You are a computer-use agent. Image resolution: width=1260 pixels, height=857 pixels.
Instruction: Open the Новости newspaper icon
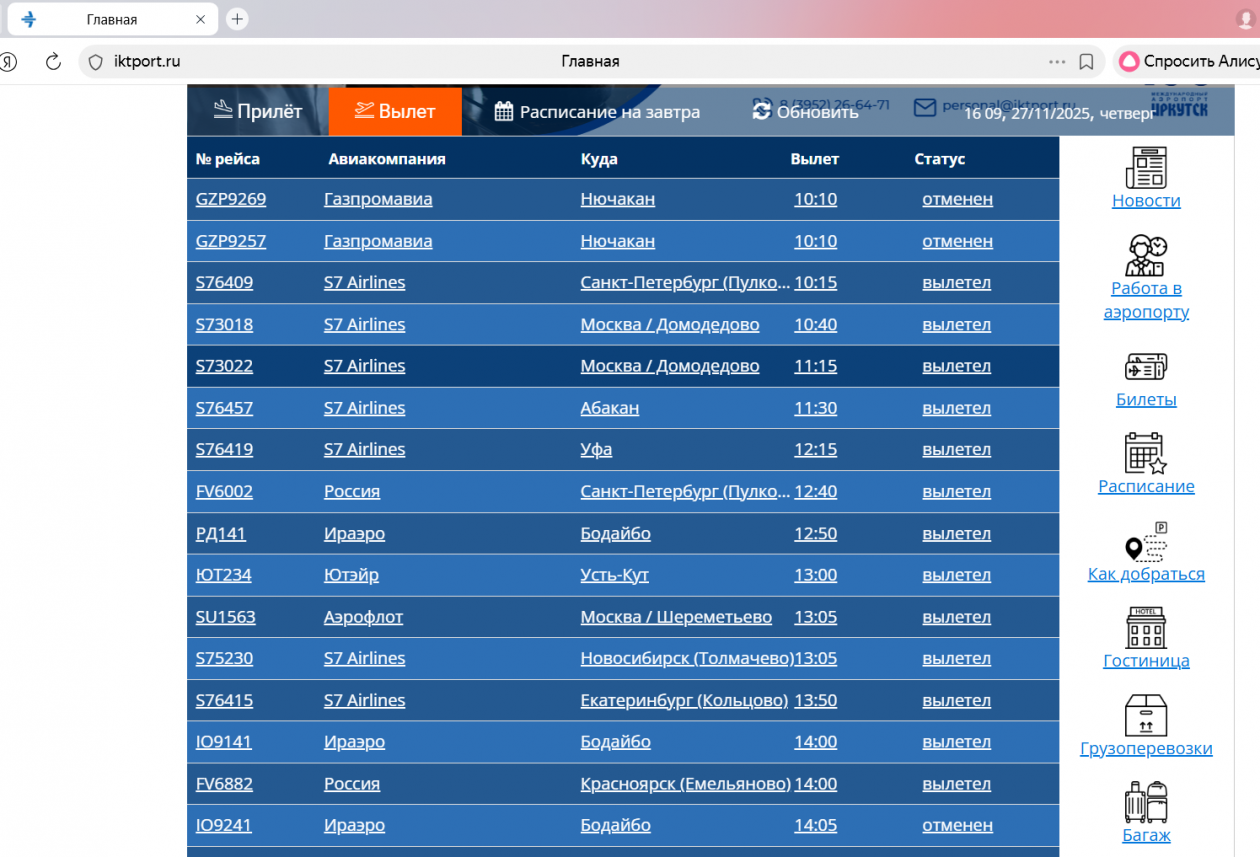coord(1146,167)
